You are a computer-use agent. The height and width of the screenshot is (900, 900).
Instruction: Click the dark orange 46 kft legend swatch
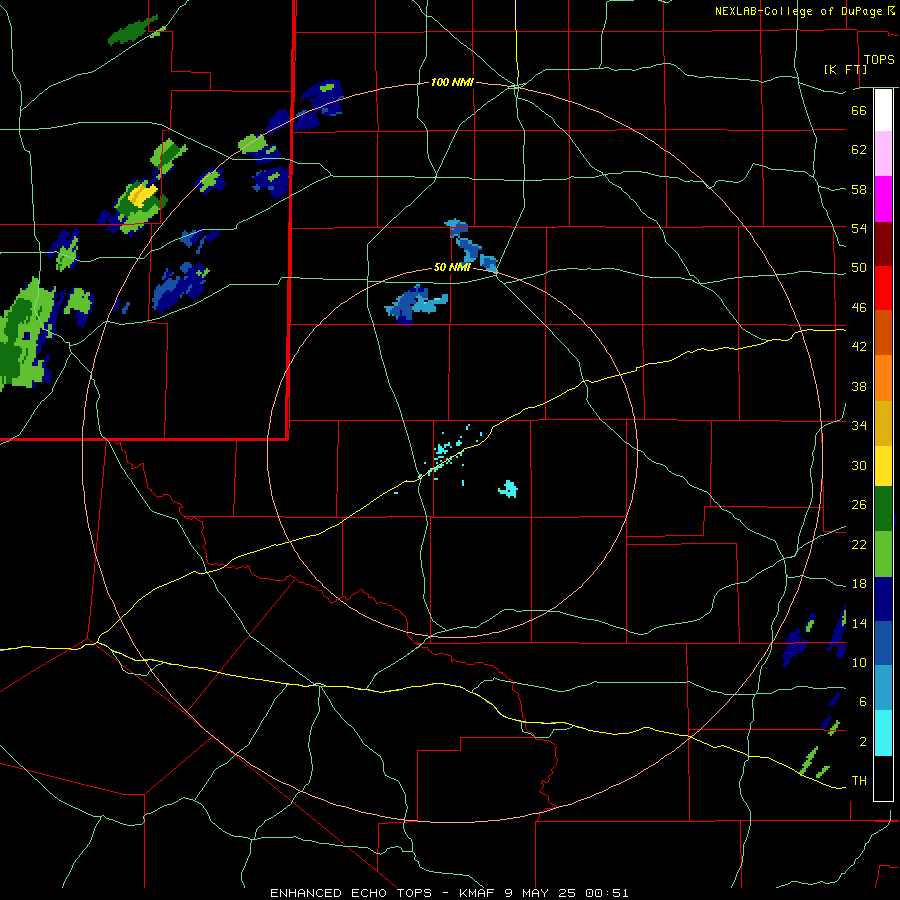[883, 332]
